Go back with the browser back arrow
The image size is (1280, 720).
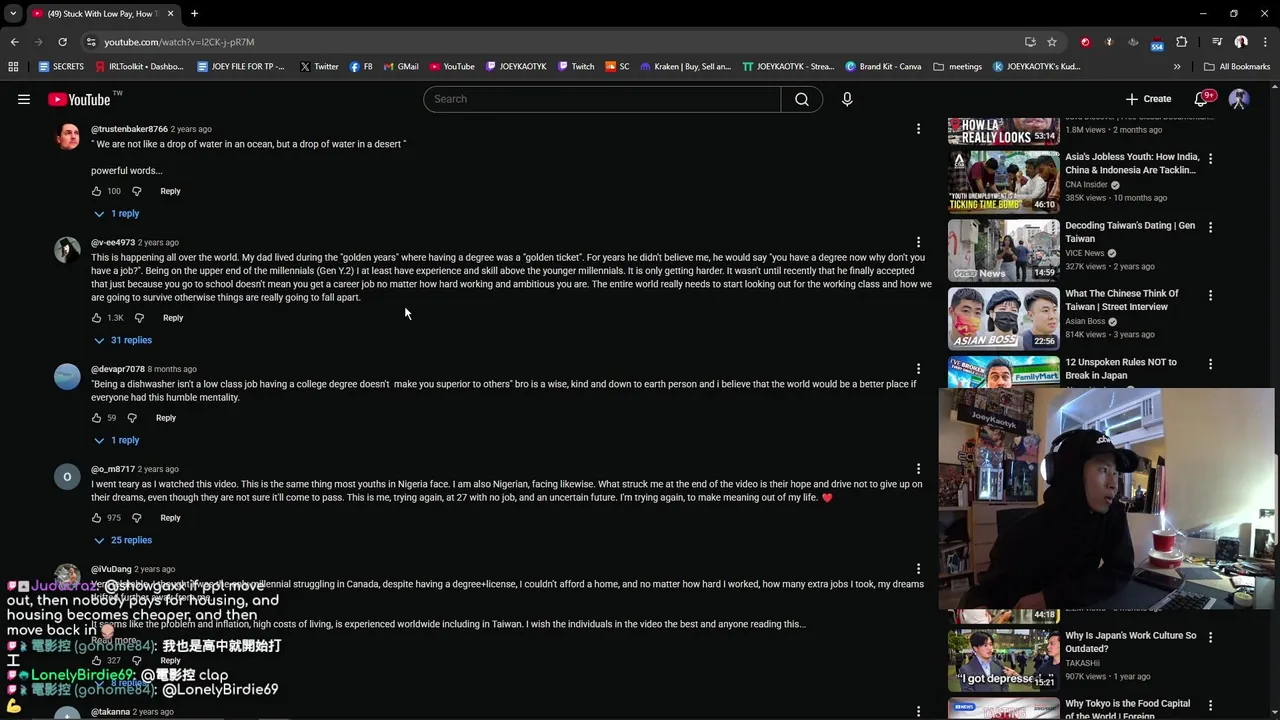point(14,42)
